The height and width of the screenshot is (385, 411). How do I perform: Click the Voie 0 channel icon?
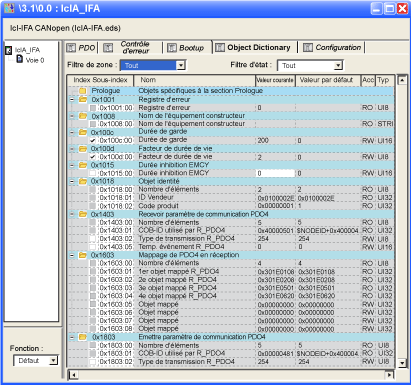click(x=20, y=60)
